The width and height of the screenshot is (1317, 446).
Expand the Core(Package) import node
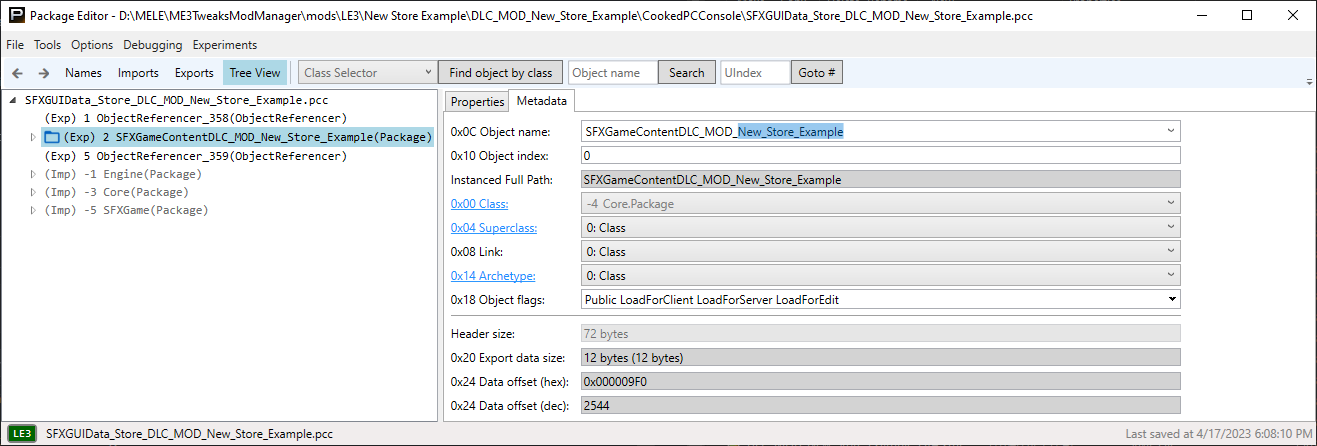[x=34, y=192]
